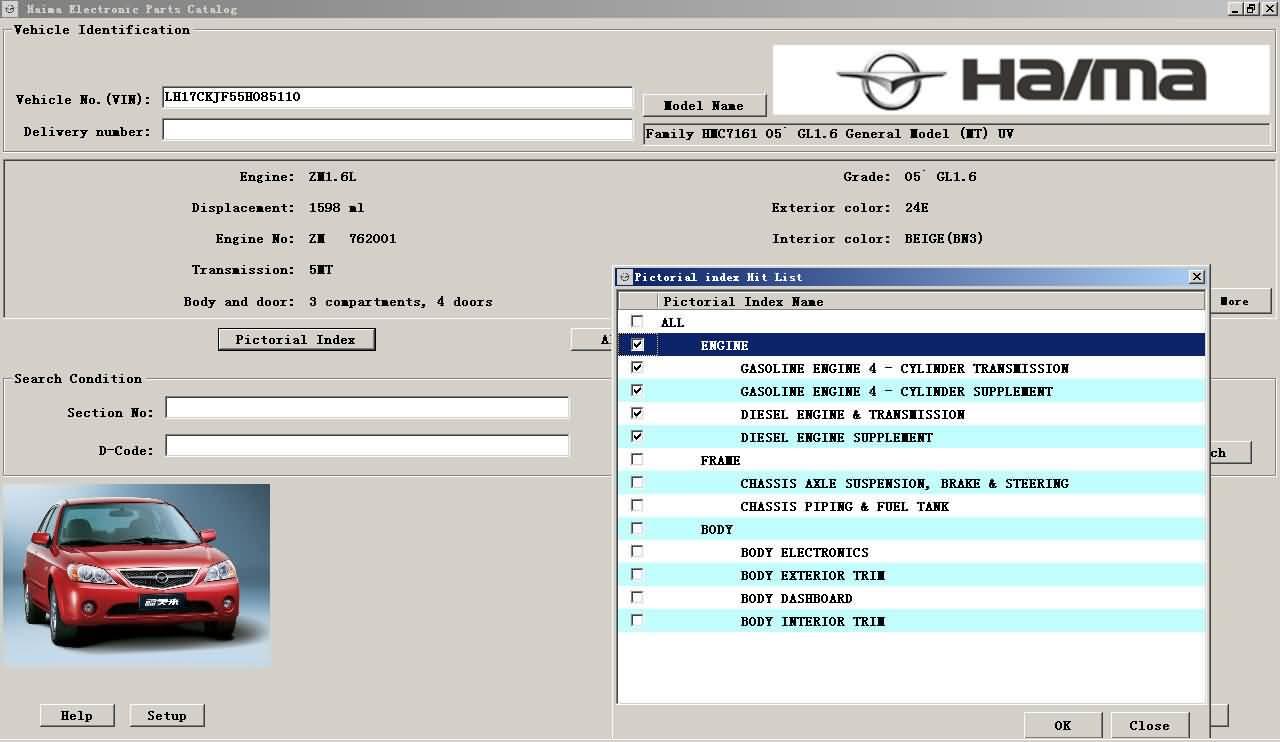The image size is (1280, 742).
Task: Click the Pictorial index dialog title icon
Action: coord(625,277)
